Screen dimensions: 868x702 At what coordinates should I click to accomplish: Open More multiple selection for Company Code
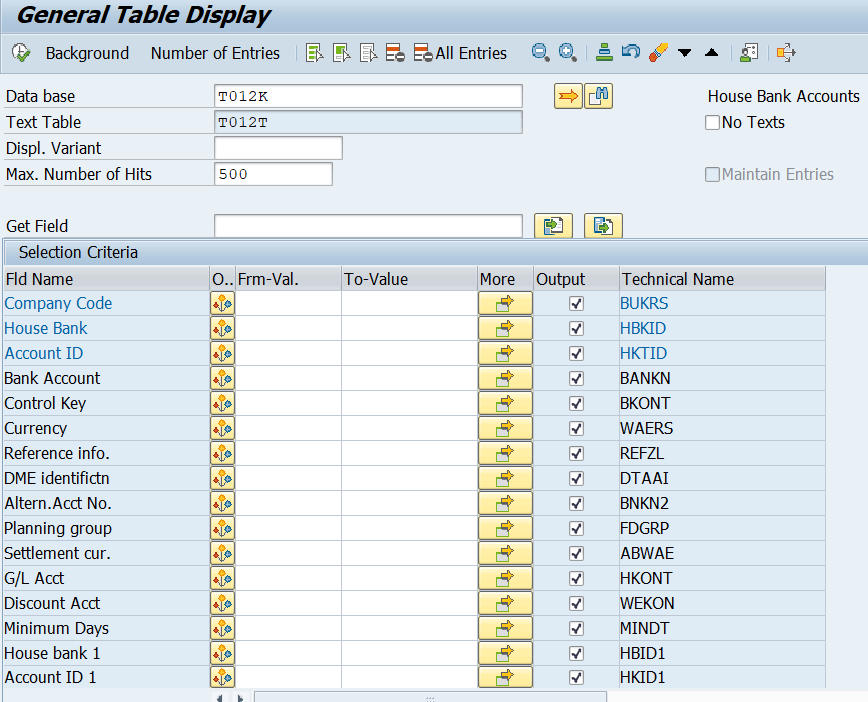(x=505, y=303)
